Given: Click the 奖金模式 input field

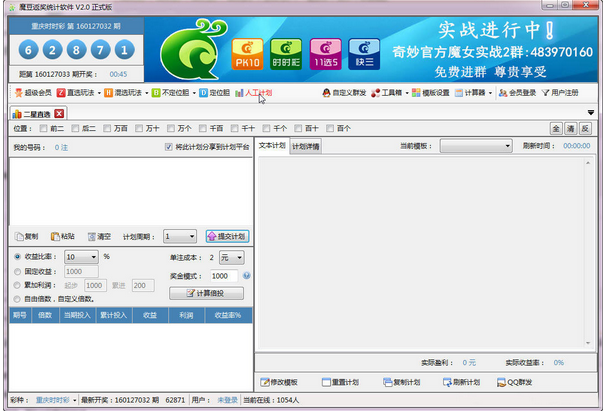Looking at the screenshot, I should click(x=222, y=275).
